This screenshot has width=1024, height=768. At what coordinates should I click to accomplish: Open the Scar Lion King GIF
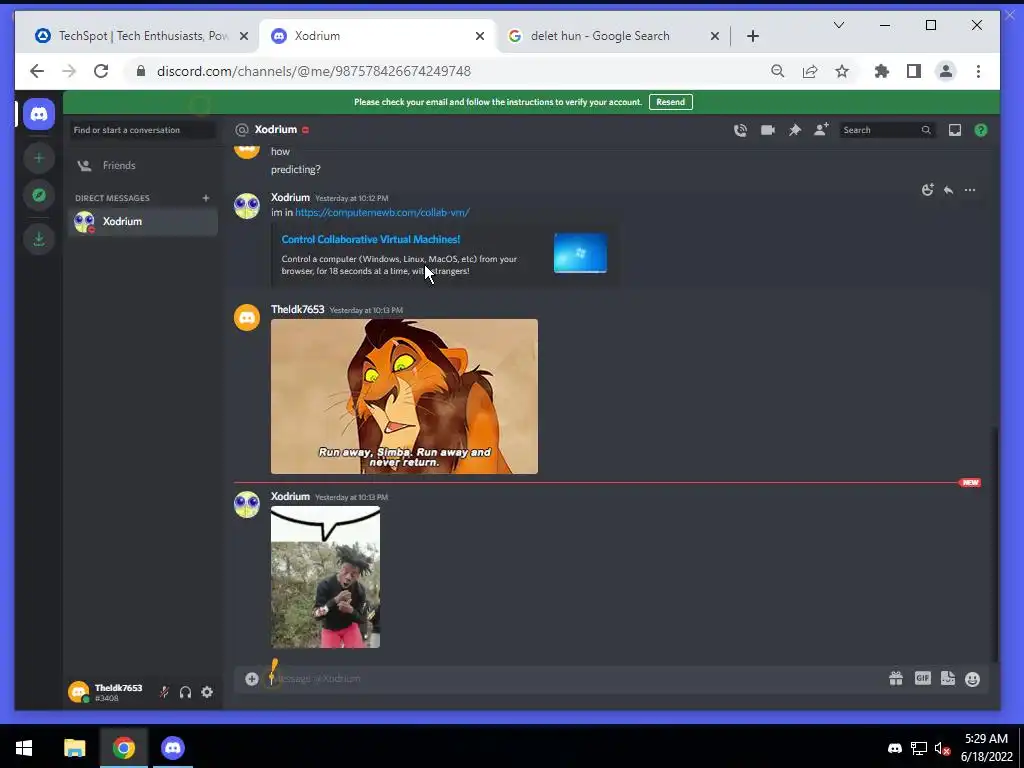pyautogui.click(x=404, y=396)
